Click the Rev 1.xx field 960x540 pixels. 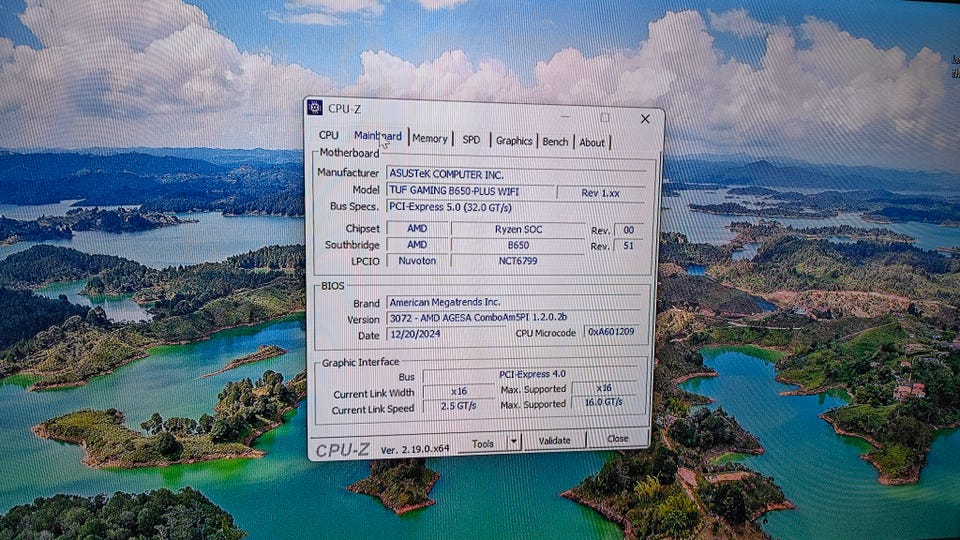(601, 193)
